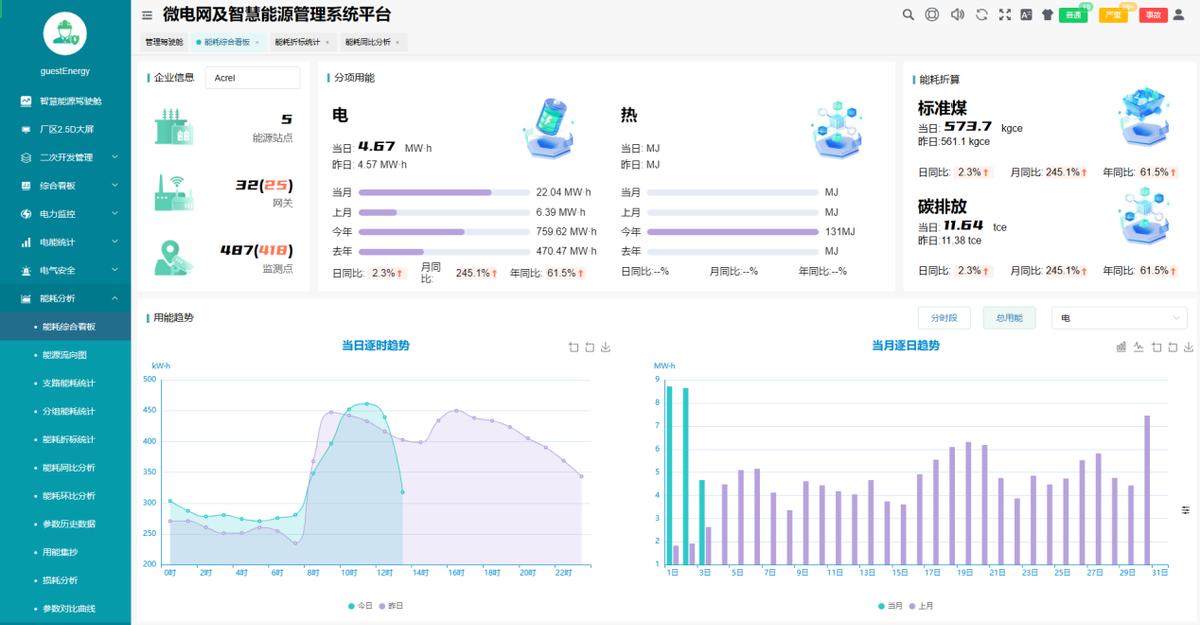The width and height of the screenshot is (1200, 625).
Task: Switch 当月逐日趋势 chart to line view
Action: click(x=1138, y=347)
